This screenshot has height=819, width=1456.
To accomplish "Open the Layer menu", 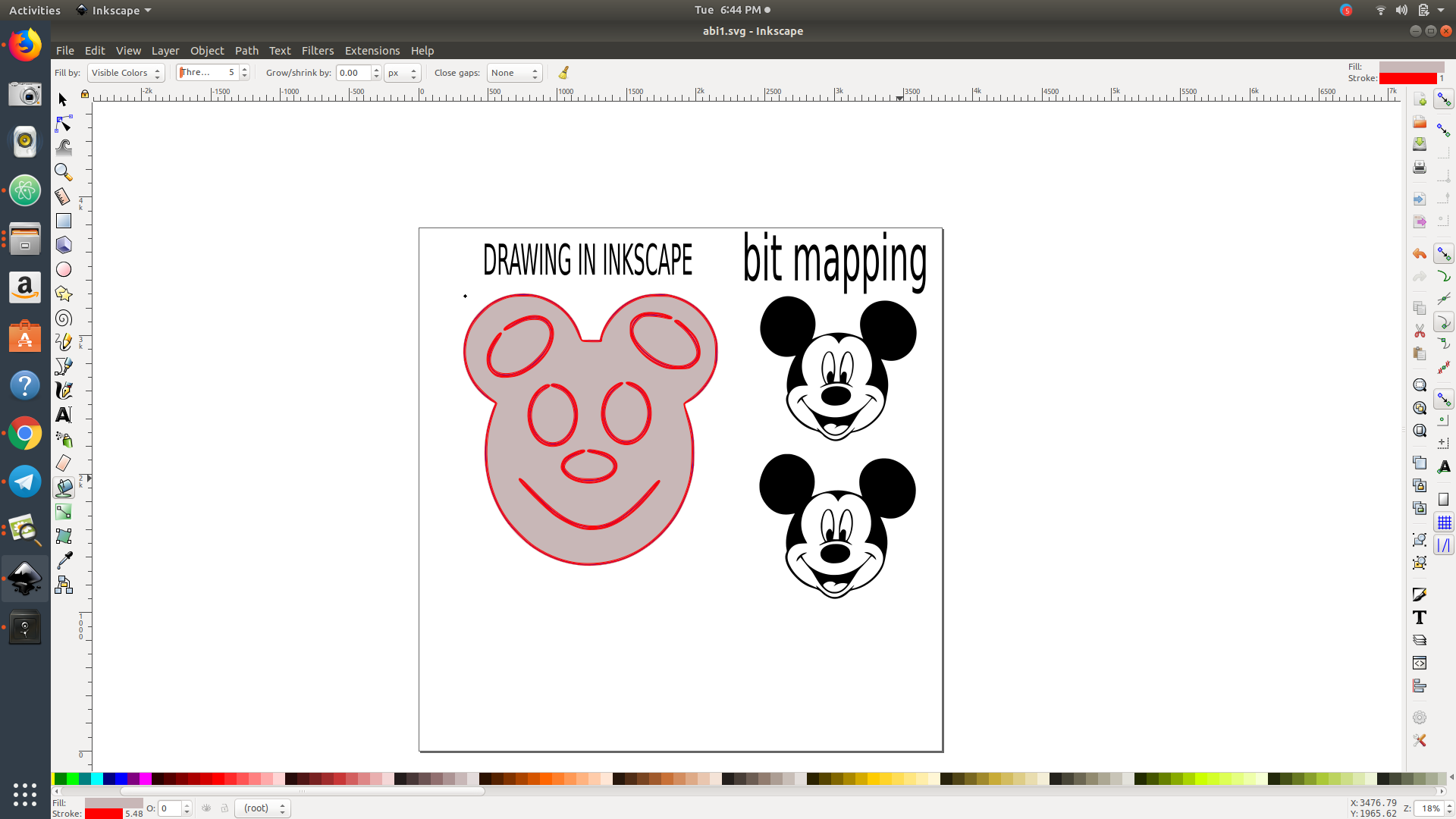I will (165, 51).
